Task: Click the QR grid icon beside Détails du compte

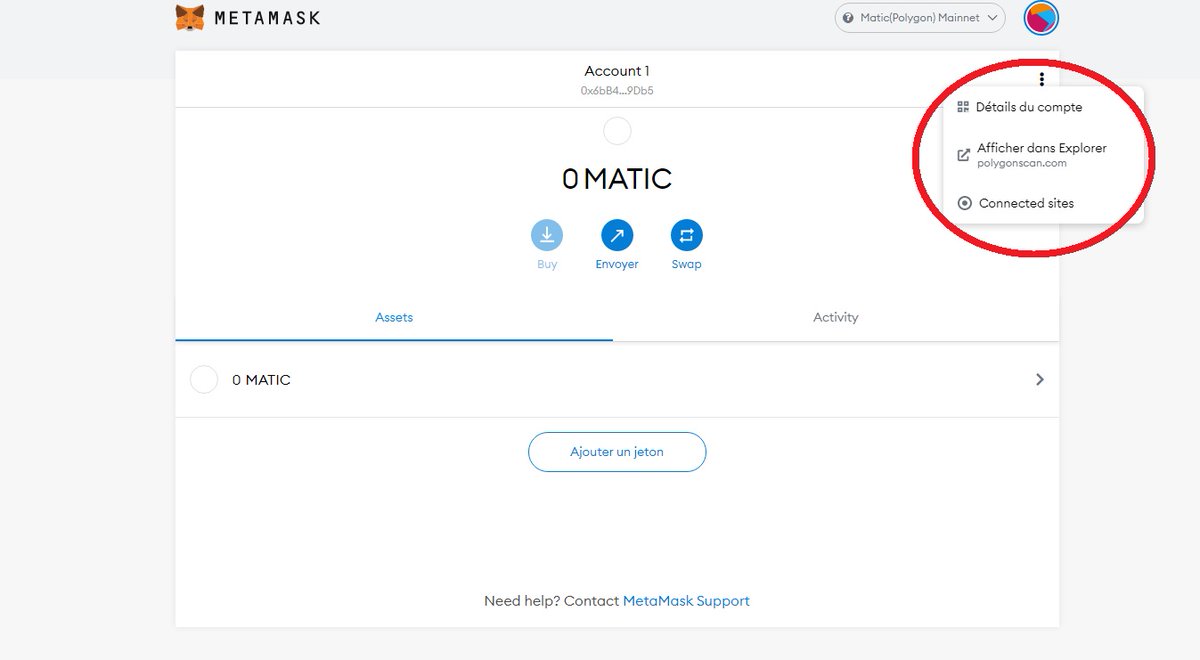Action: (963, 107)
